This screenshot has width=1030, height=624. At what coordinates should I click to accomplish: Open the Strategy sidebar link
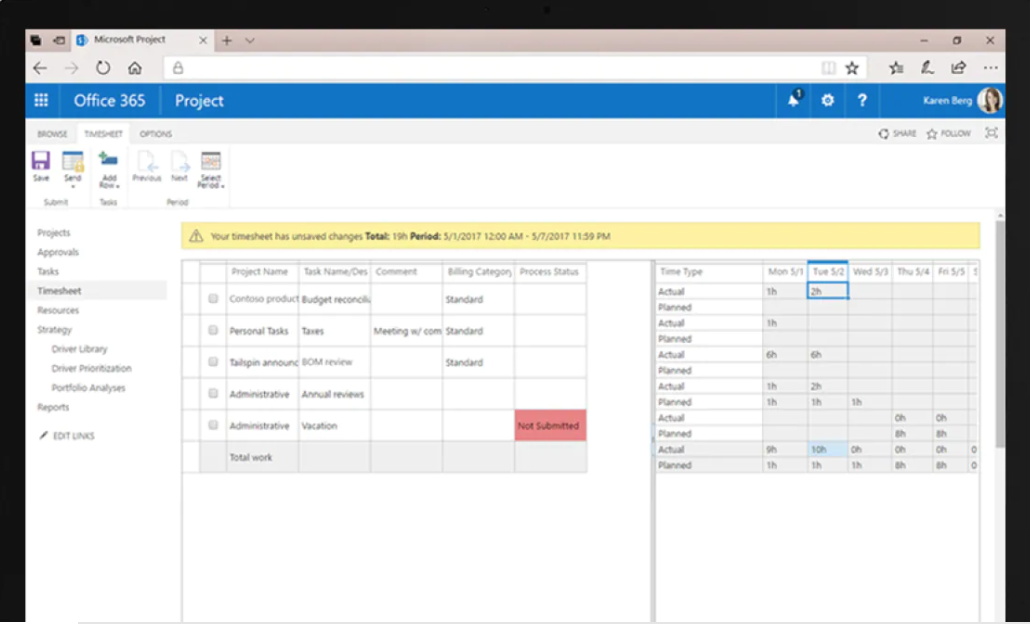coord(55,330)
